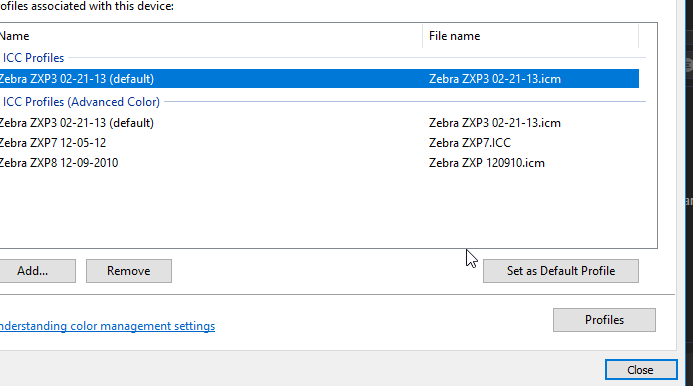Select highlighted Zebra ZXP3 02-21-13 (default) profile
The width and height of the screenshot is (693, 386).
point(319,79)
